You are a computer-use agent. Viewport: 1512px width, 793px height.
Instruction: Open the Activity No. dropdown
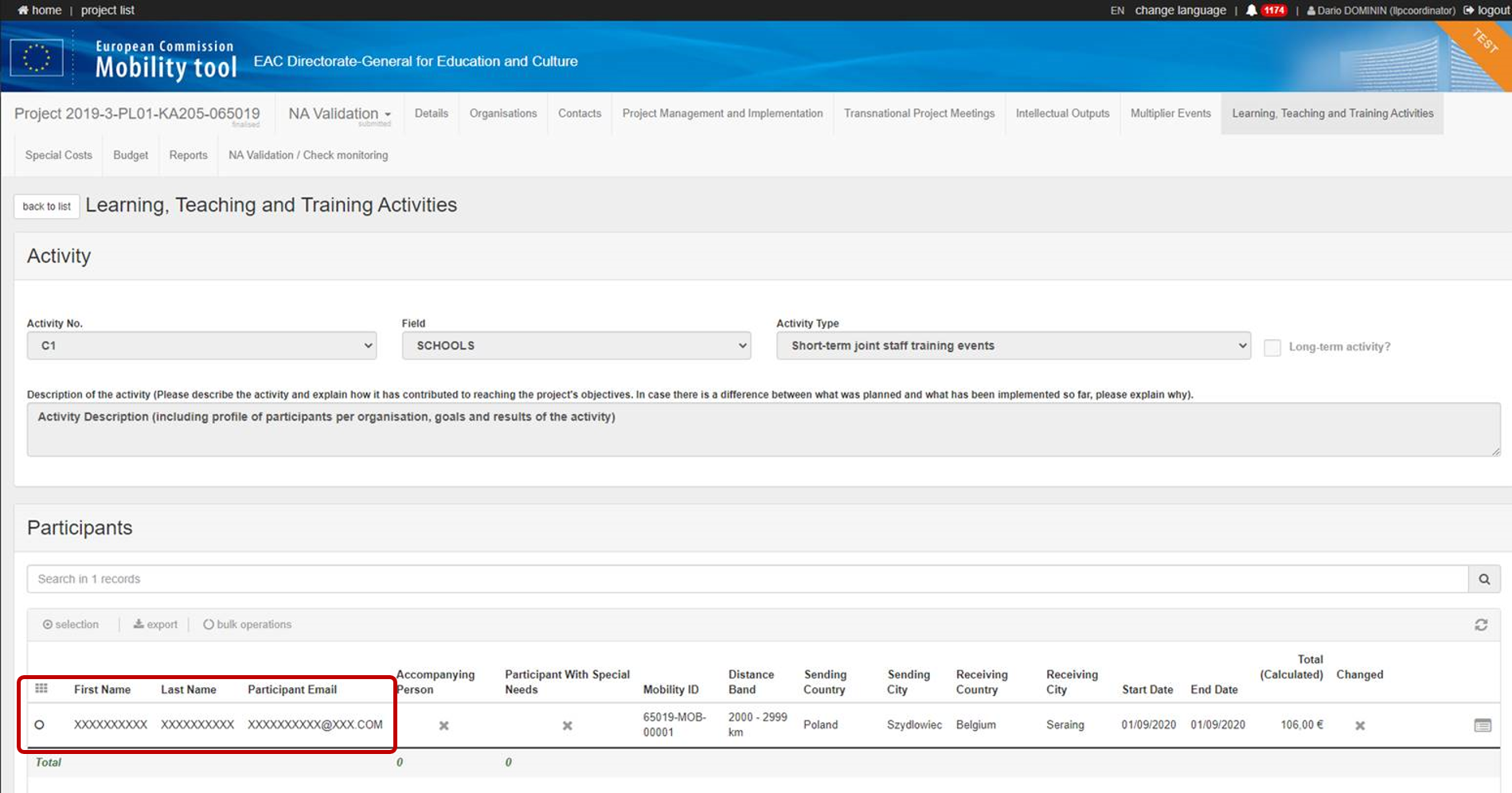(201, 346)
